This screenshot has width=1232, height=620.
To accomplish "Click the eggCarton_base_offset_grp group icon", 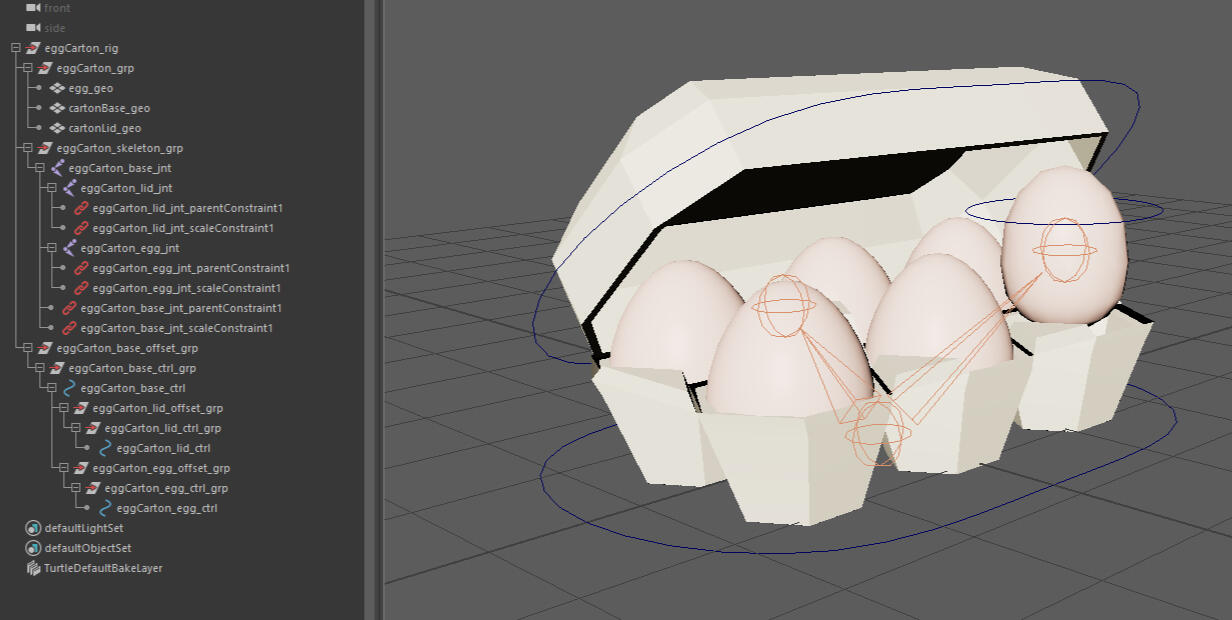I will [45, 348].
